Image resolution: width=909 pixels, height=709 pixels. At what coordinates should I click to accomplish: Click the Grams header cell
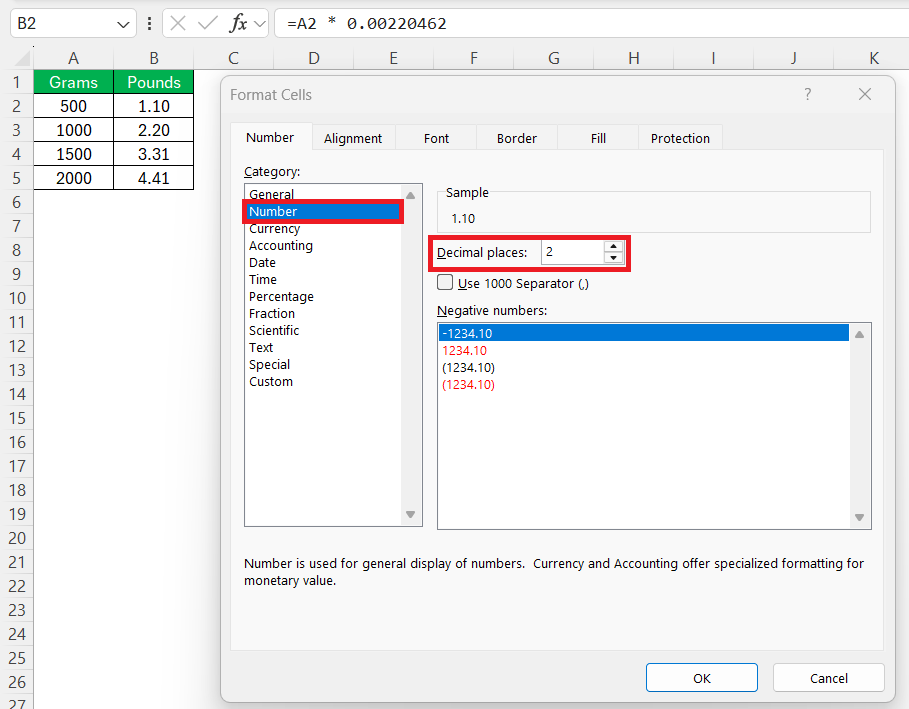coord(74,82)
